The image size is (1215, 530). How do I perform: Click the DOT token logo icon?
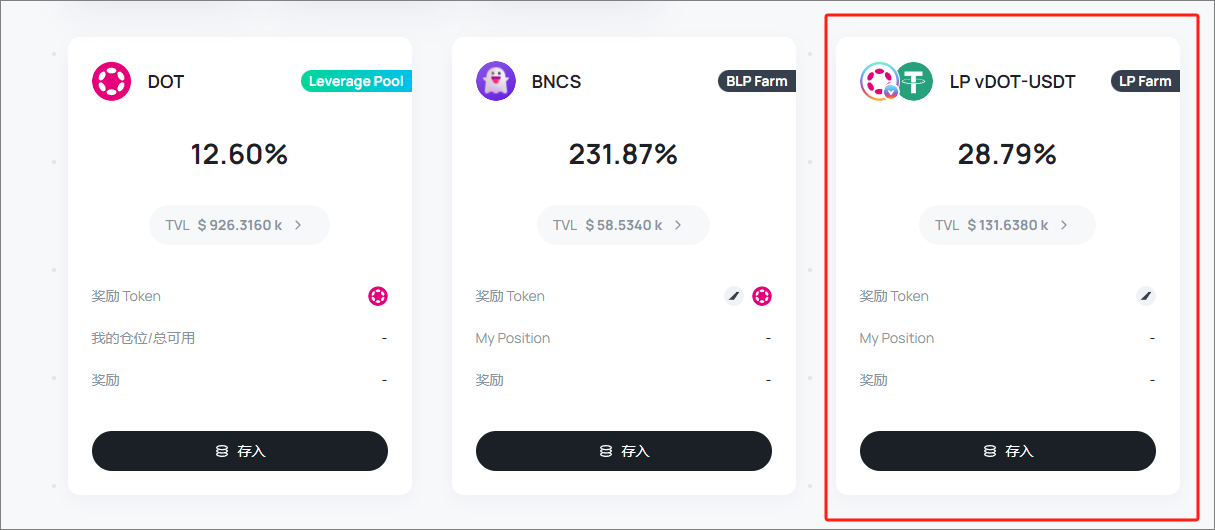point(112,81)
